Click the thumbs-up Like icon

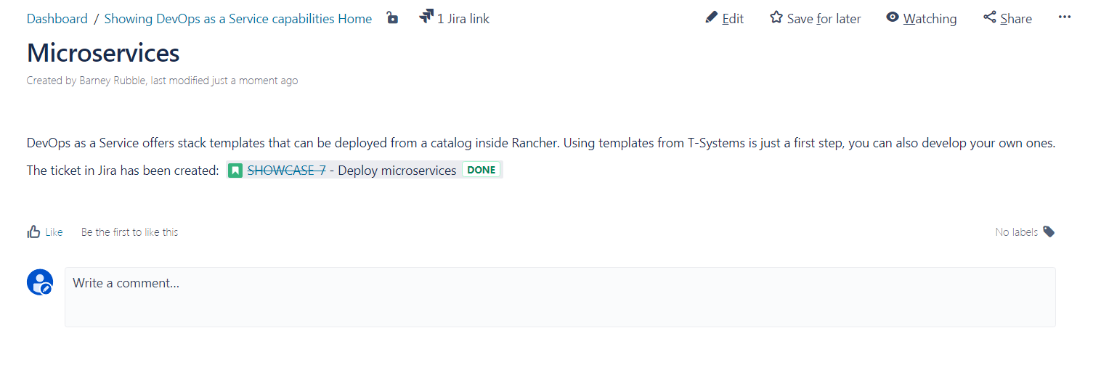(x=33, y=232)
